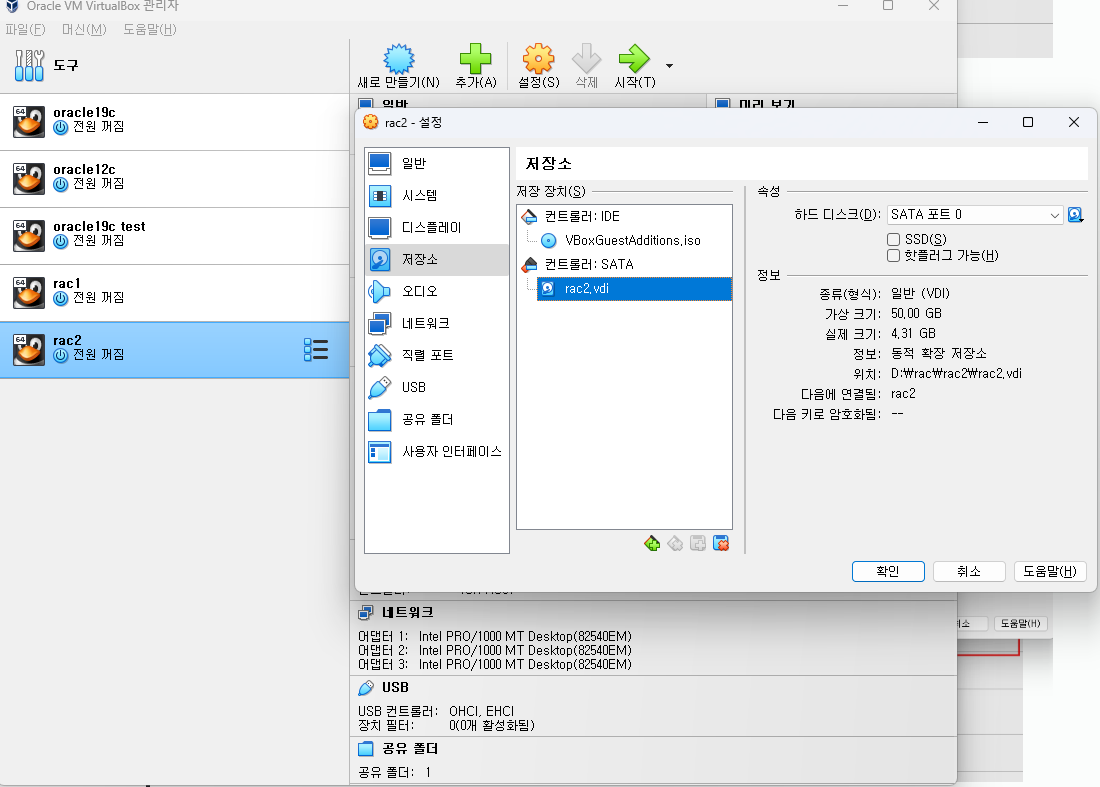Open the 머신(M) menu

[83, 29]
